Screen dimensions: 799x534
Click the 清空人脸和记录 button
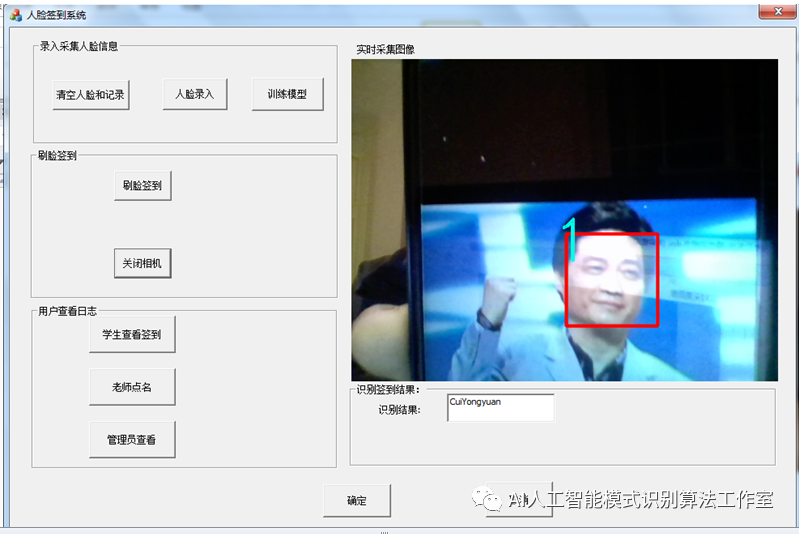pos(91,95)
